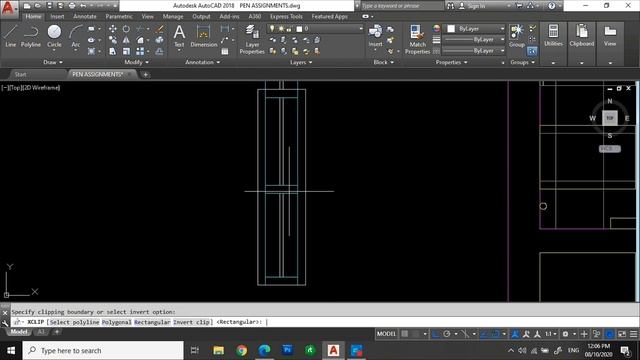Viewport: 640px width, 360px height.
Task: Select Match Properties tool
Action: 417,39
